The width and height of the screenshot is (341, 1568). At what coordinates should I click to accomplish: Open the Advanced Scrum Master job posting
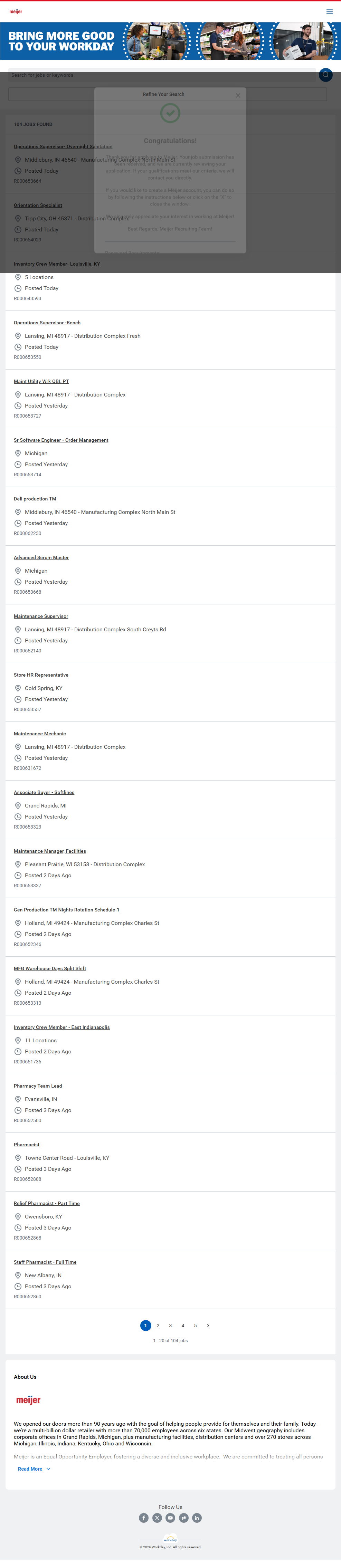pyautogui.click(x=41, y=557)
